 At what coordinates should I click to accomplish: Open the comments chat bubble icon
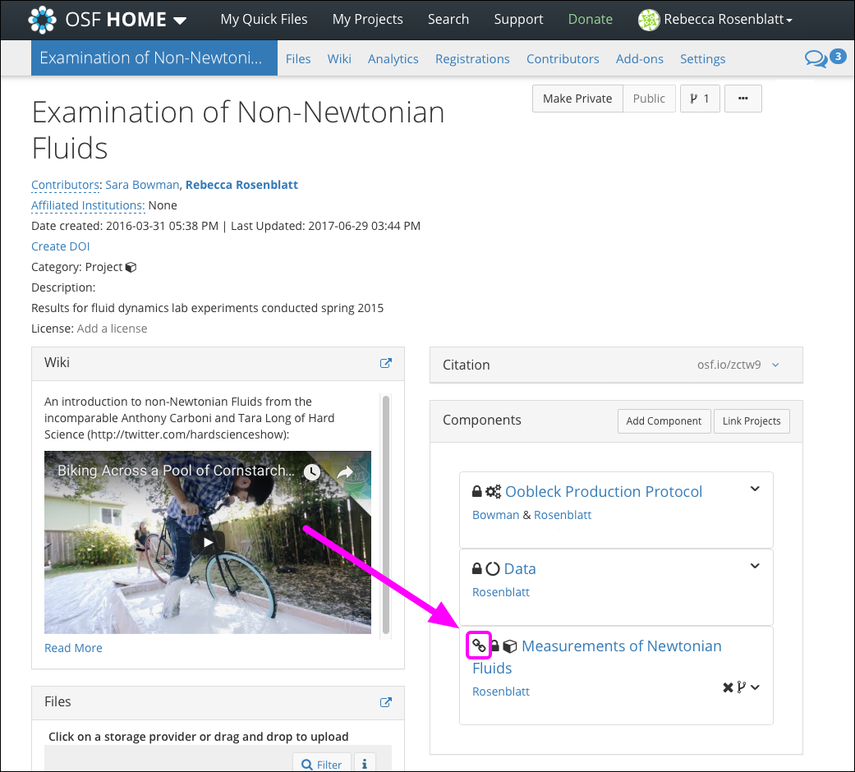pos(816,58)
